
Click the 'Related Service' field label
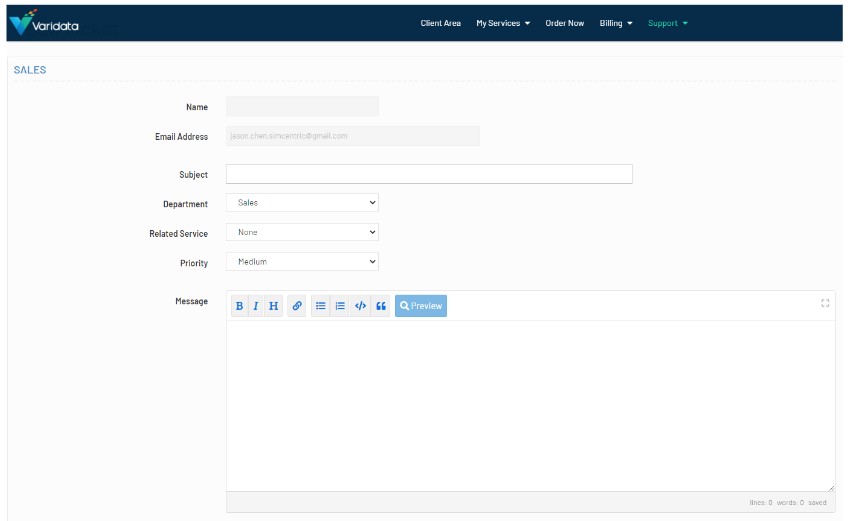[x=178, y=234]
